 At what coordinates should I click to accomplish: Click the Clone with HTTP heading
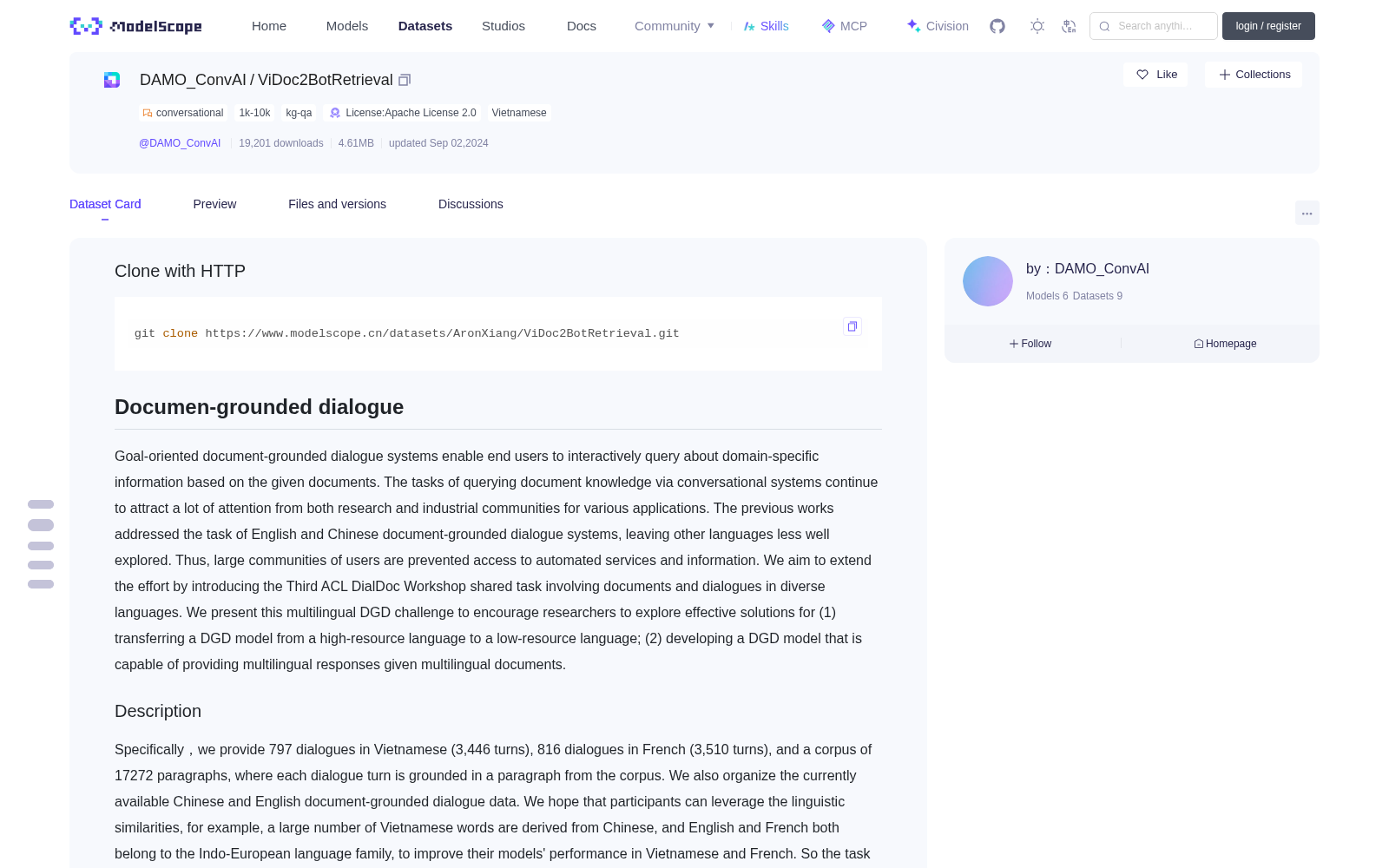pyautogui.click(x=180, y=271)
